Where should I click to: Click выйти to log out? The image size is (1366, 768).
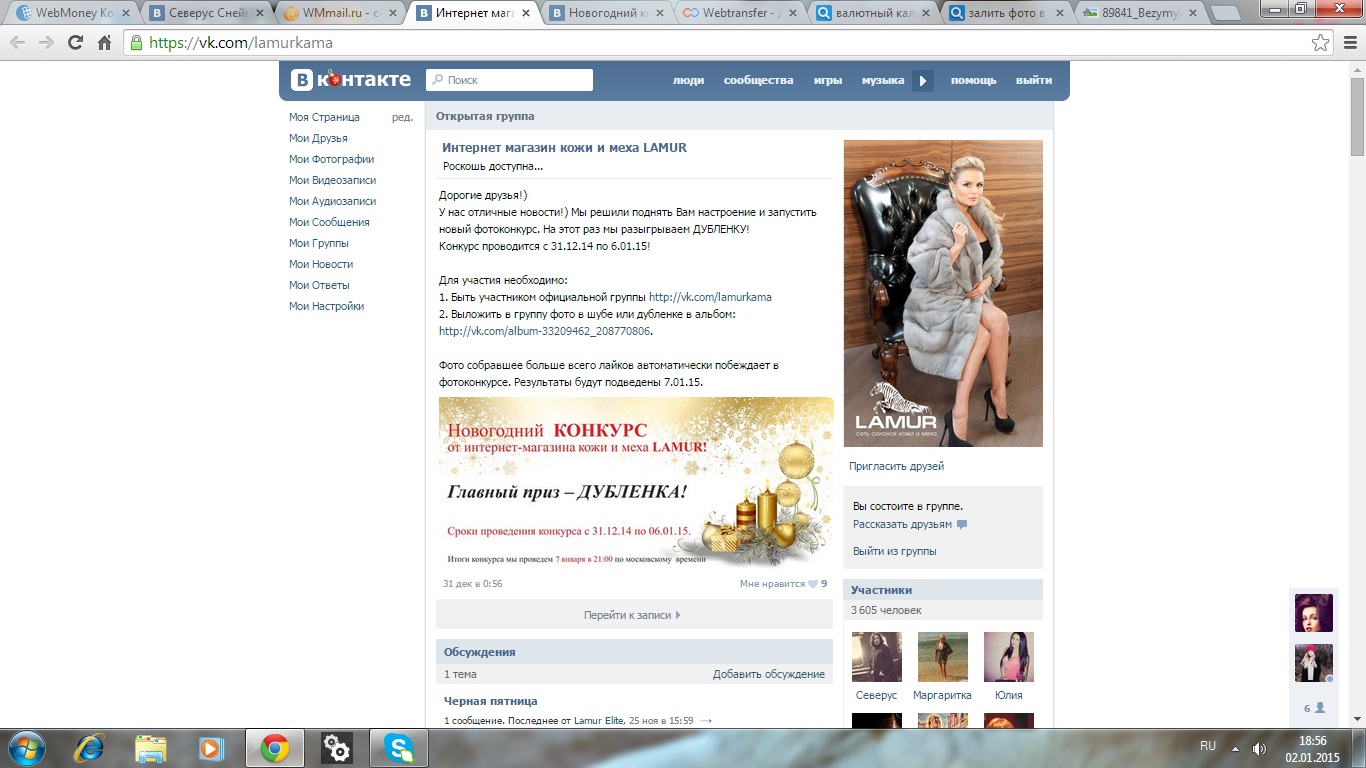click(1034, 80)
